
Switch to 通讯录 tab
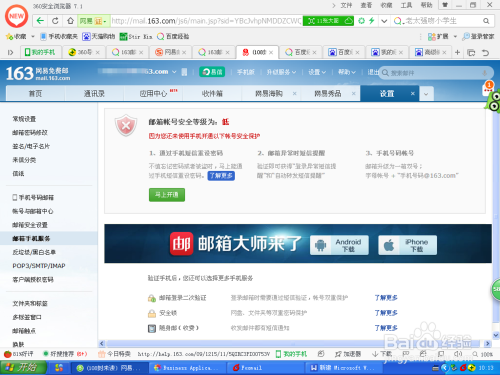point(94,94)
